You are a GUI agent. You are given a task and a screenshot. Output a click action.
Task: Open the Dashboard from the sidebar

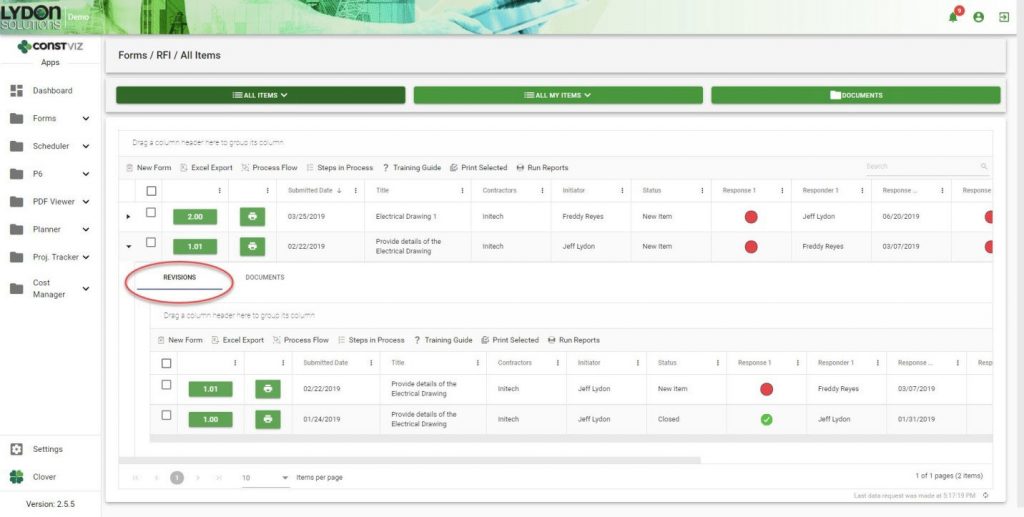point(52,91)
